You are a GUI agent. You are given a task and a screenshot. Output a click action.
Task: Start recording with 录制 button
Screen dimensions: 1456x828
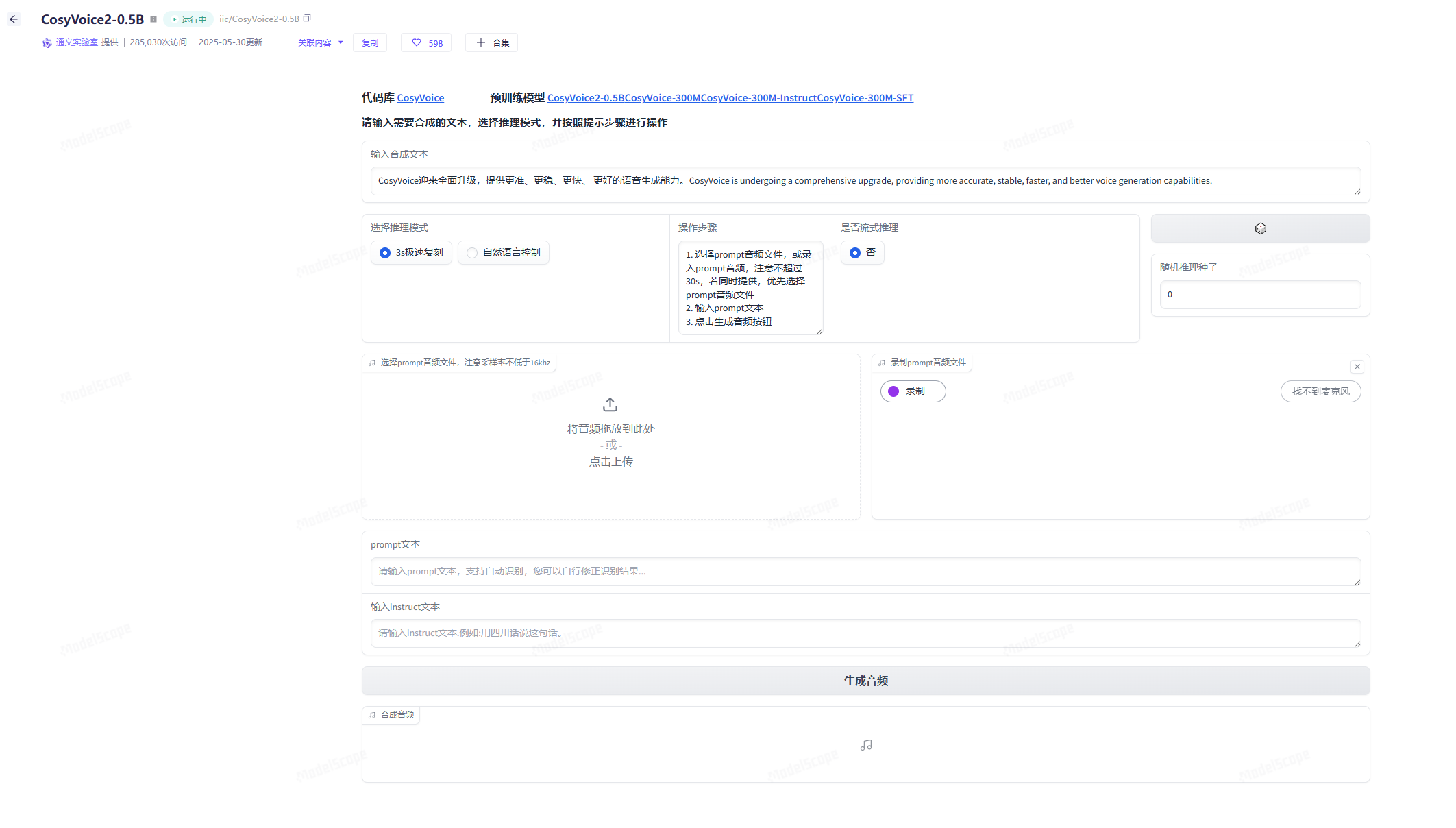point(913,391)
